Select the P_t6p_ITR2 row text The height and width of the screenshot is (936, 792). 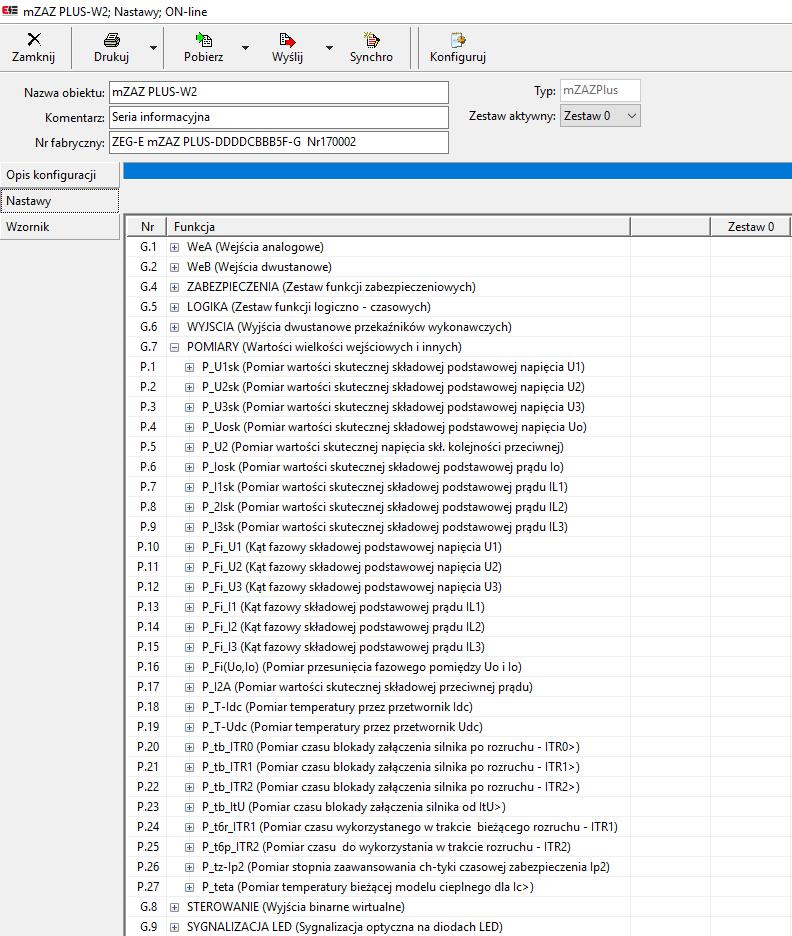(x=386, y=847)
